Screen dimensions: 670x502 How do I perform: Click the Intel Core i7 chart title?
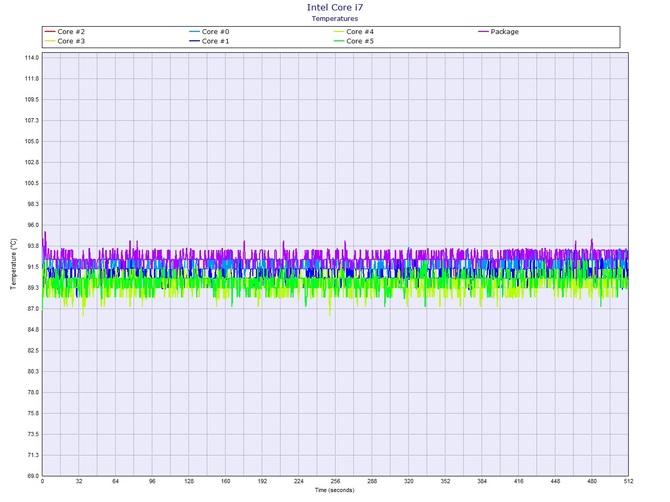click(334, 8)
